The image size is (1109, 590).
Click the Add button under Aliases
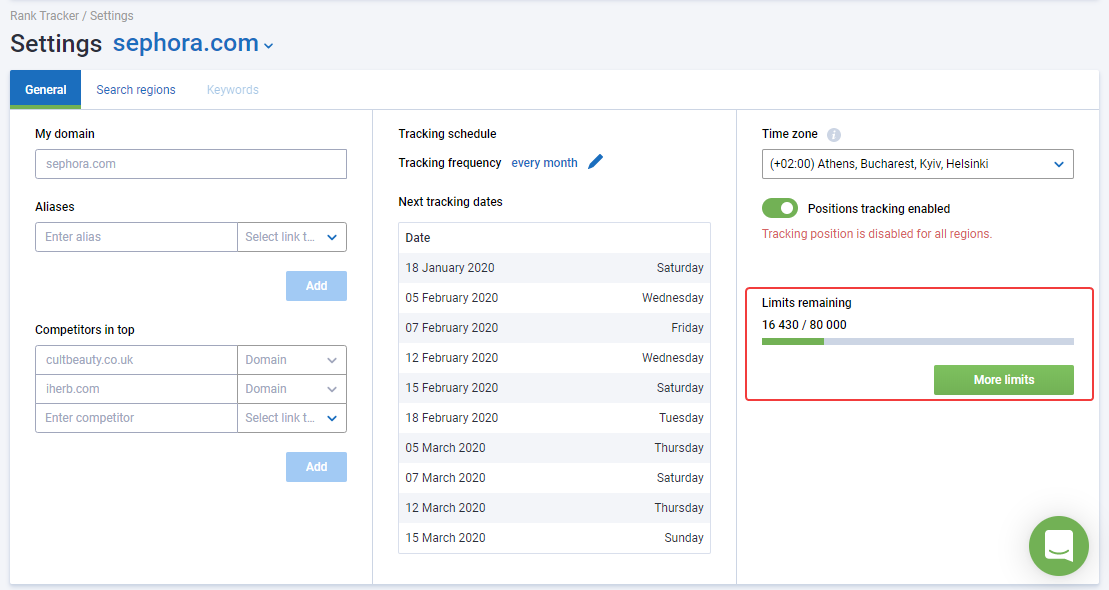[x=316, y=286]
